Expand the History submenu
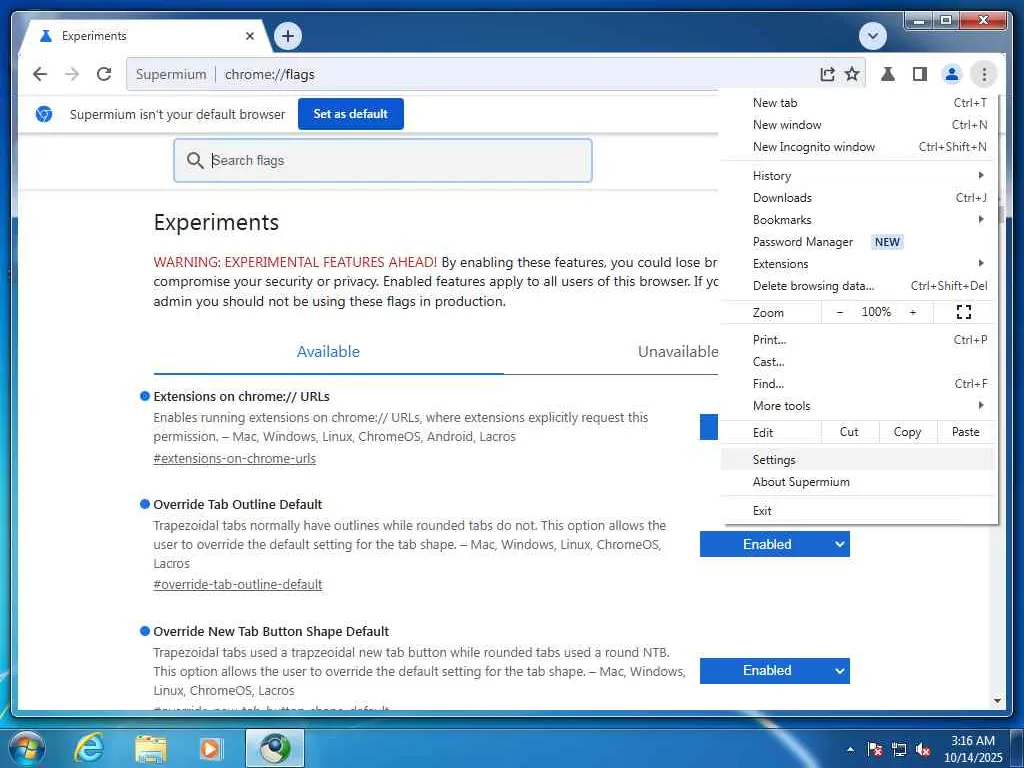The height and width of the screenshot is (768, 1024). click(x=859, y=176)
